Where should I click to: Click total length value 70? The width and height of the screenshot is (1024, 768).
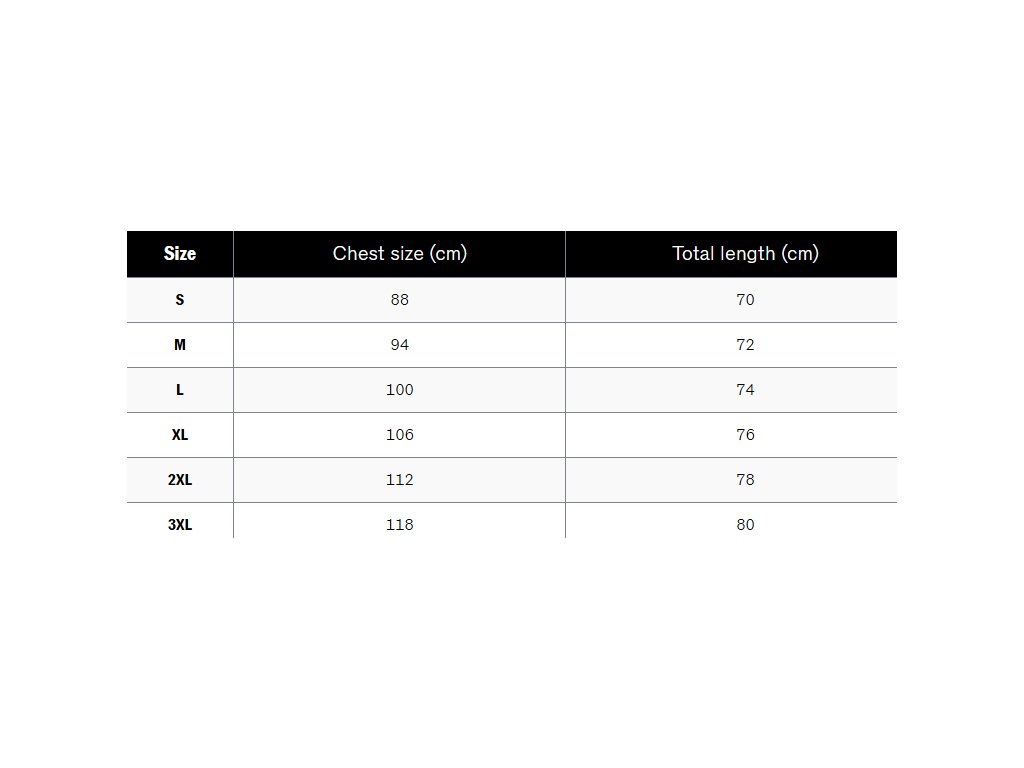coord(745,300)
